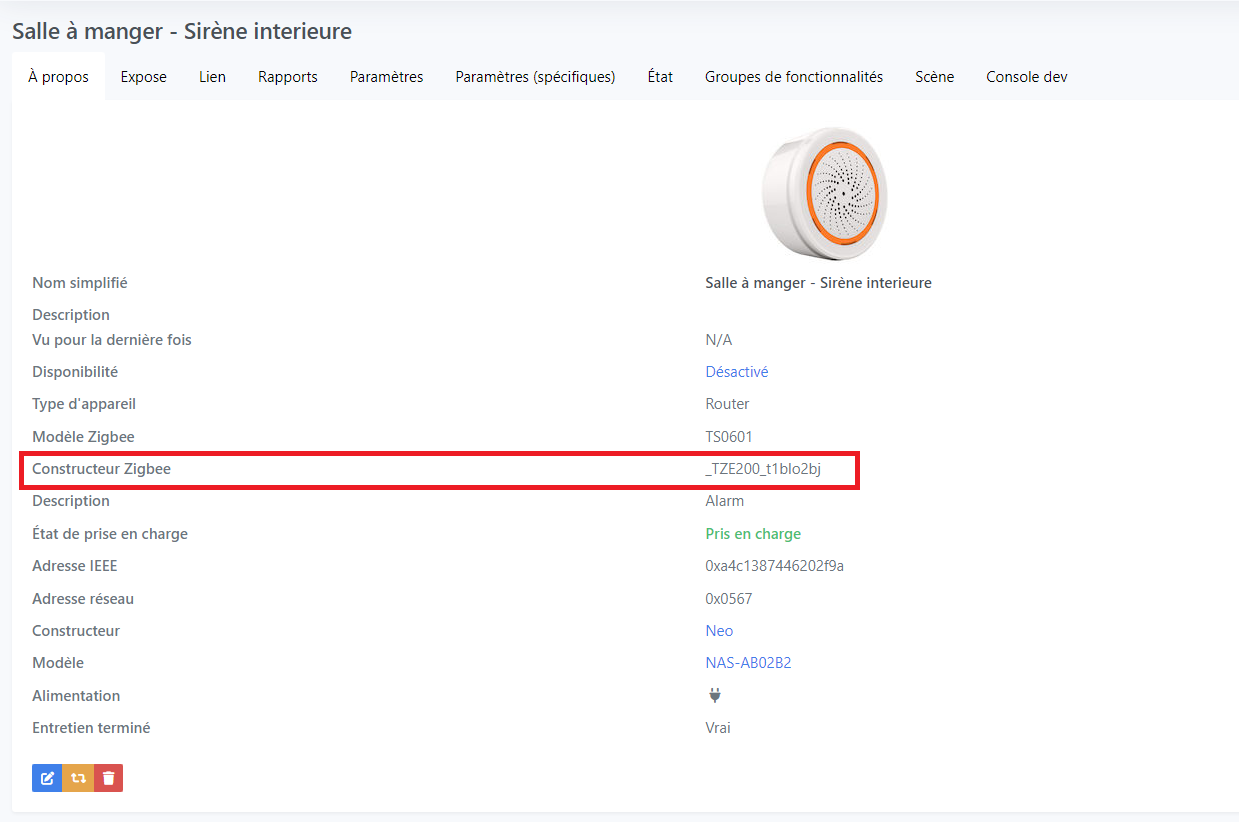1239x822 pixels.
Task: Click the orange reconfigure device icon button
Action: coord(78,777)
